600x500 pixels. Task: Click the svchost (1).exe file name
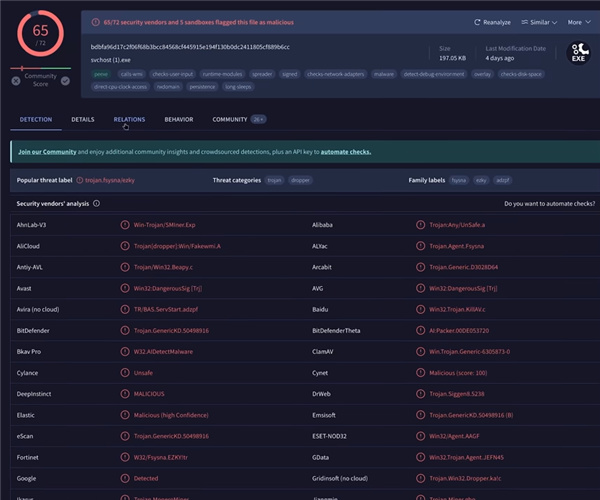pos(111,60)
